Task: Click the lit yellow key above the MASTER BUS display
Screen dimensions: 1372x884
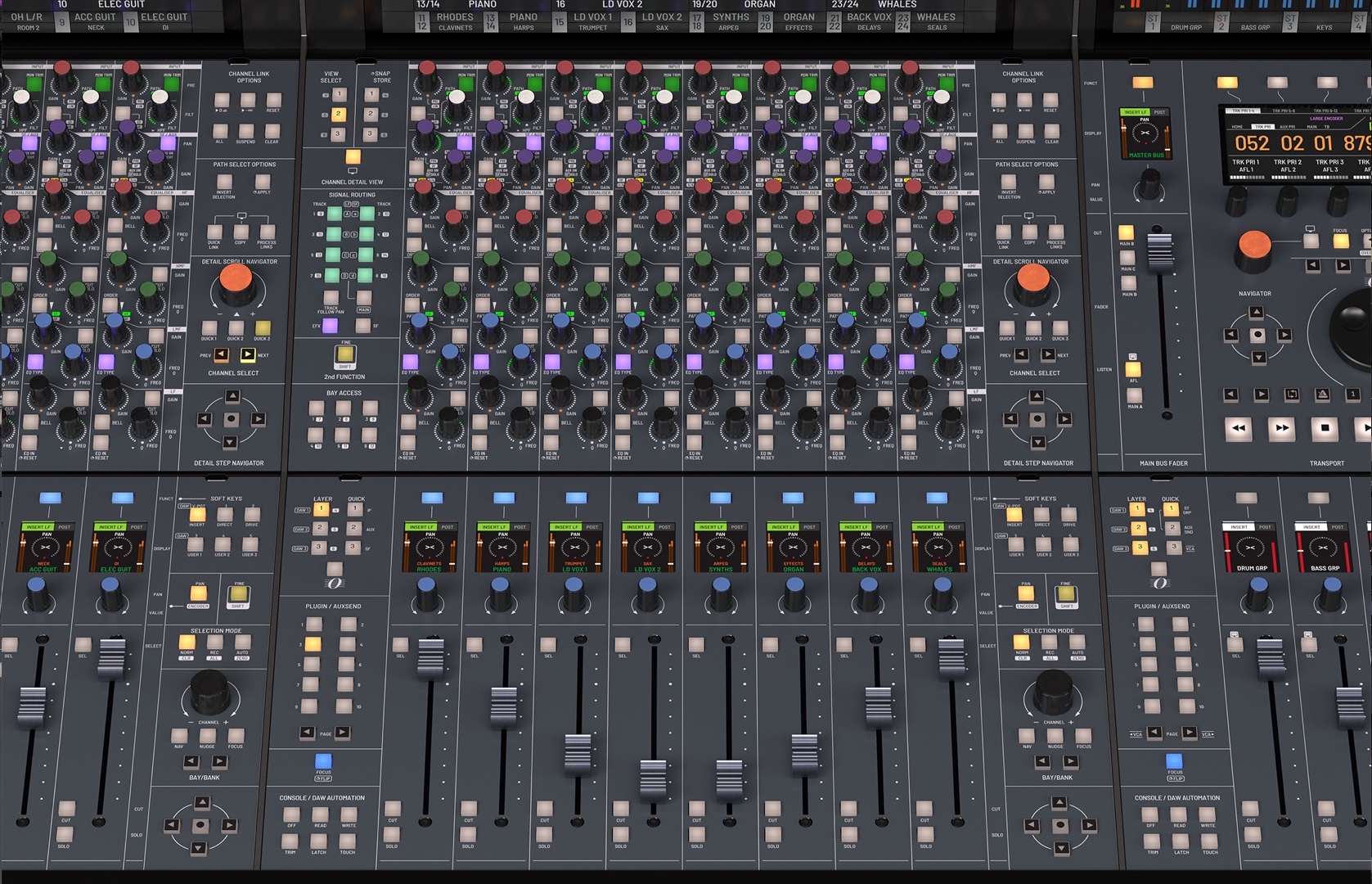Action: (x=1142, y=83)
